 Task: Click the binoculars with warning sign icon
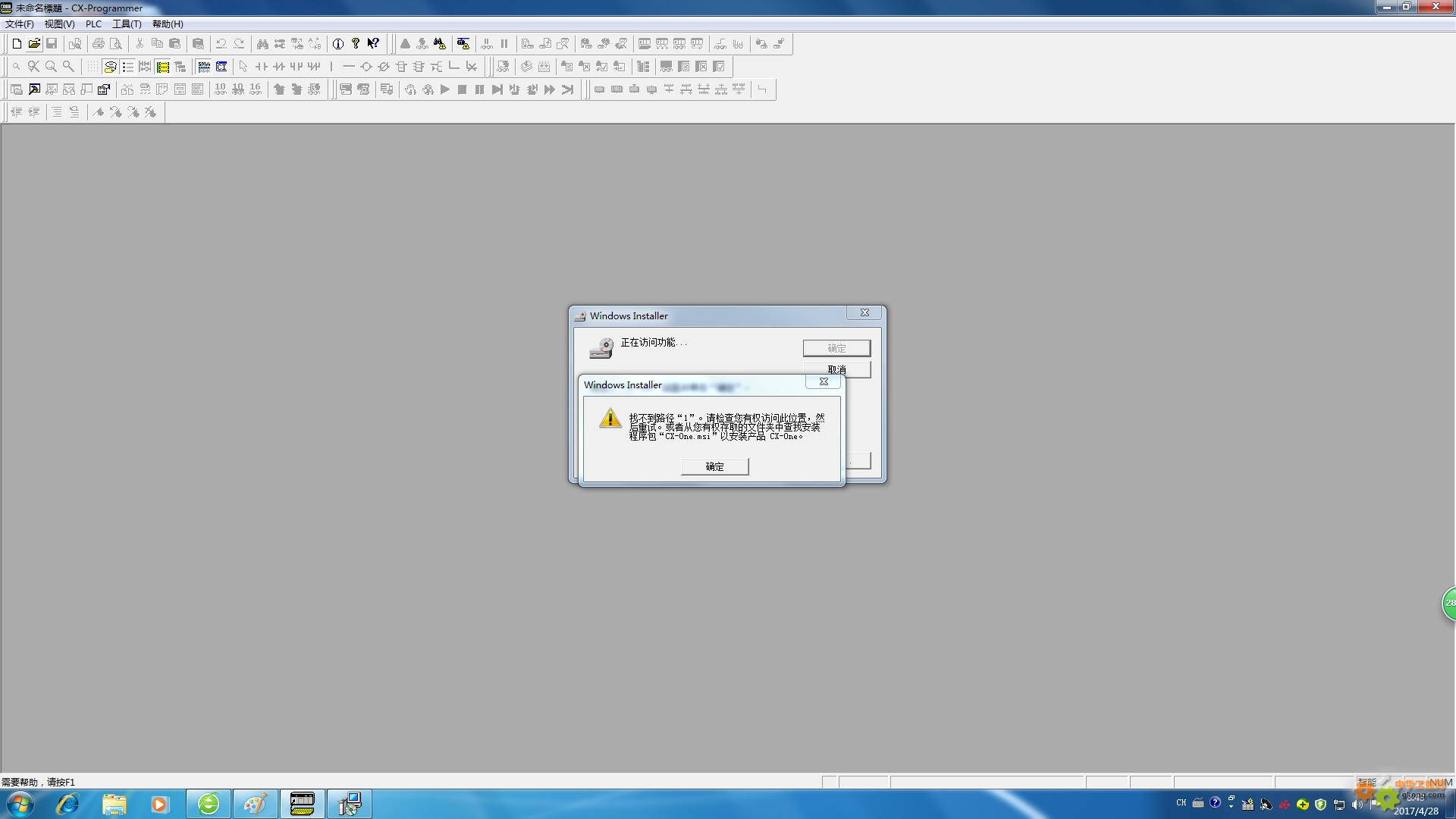[440, 44]
